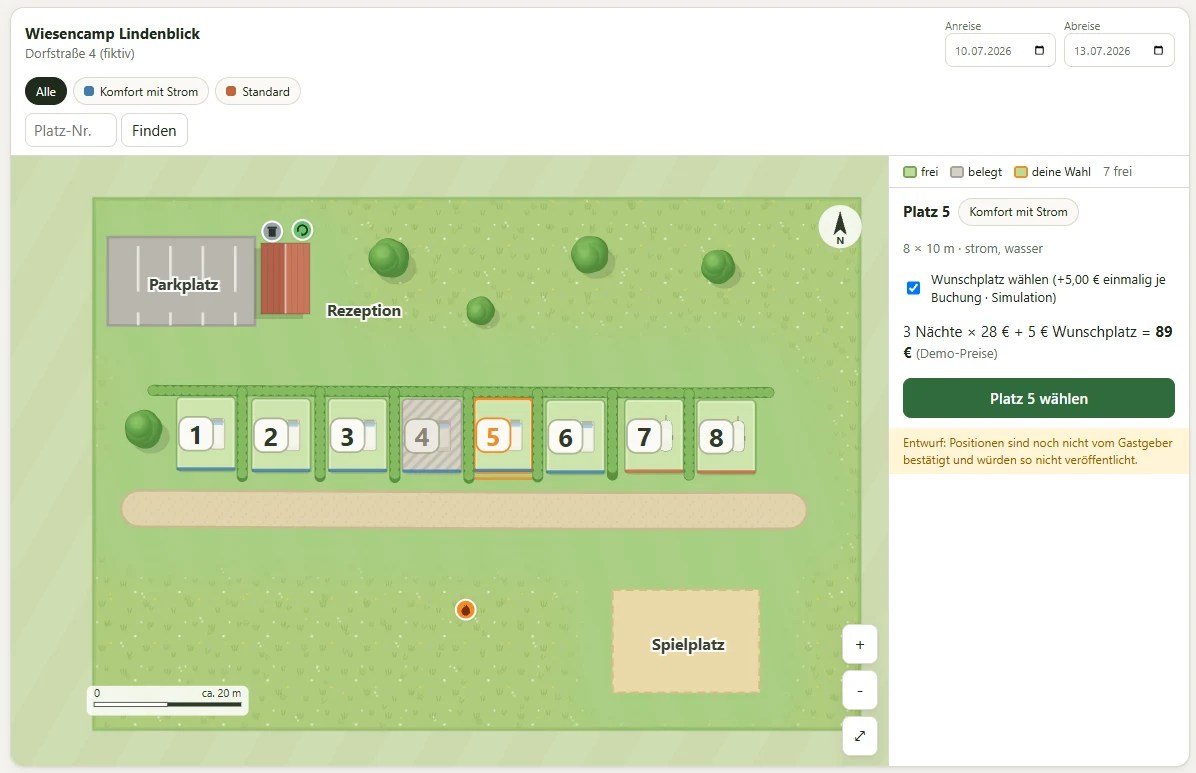The width and height of the screenshot is (1196, 773).
Task: Zoom out with the minus button
Action: point(860,691)
